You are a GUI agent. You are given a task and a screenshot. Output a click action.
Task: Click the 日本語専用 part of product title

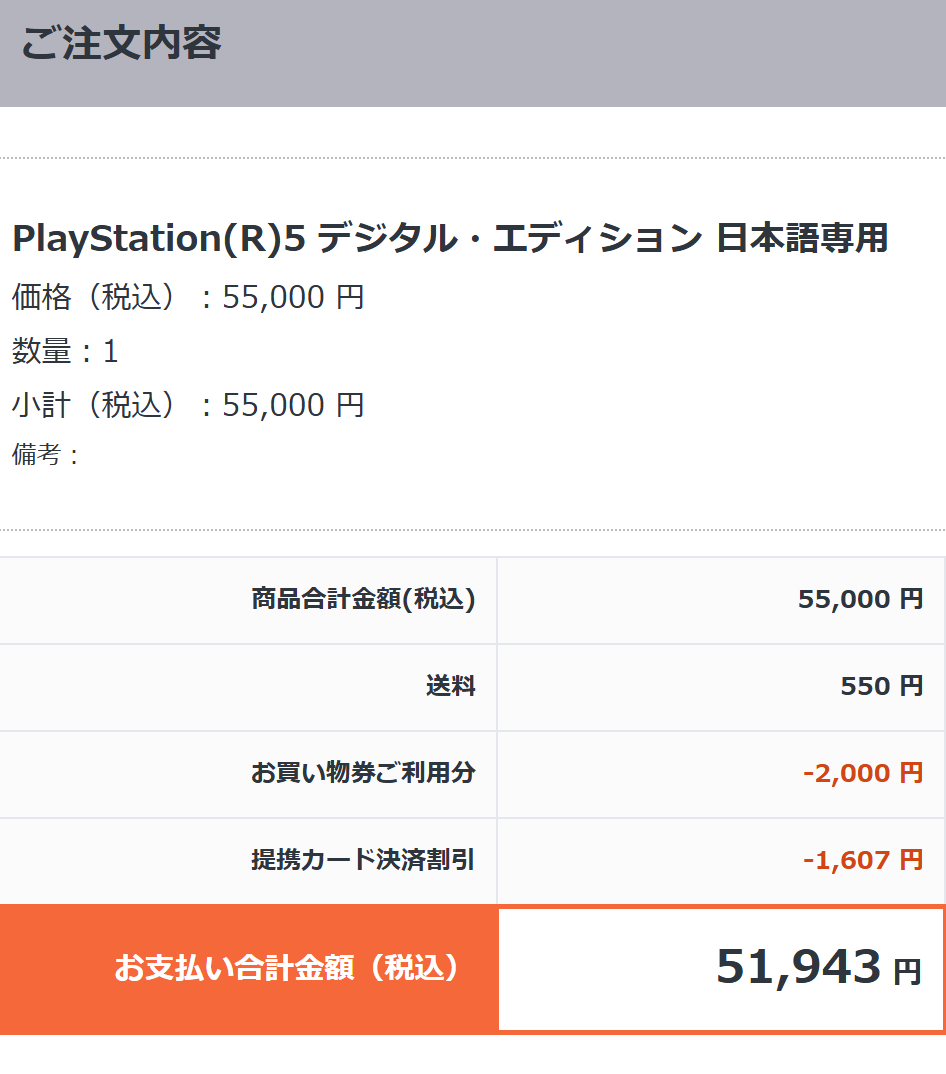point(802,238)
